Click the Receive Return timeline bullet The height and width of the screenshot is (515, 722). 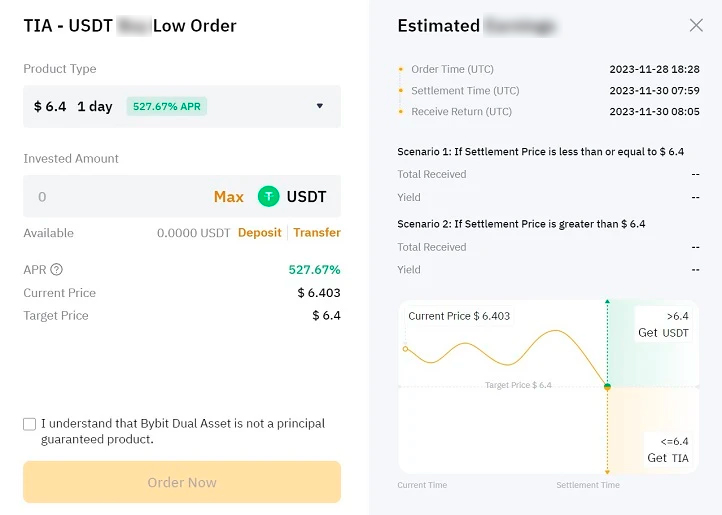[401, 112]
